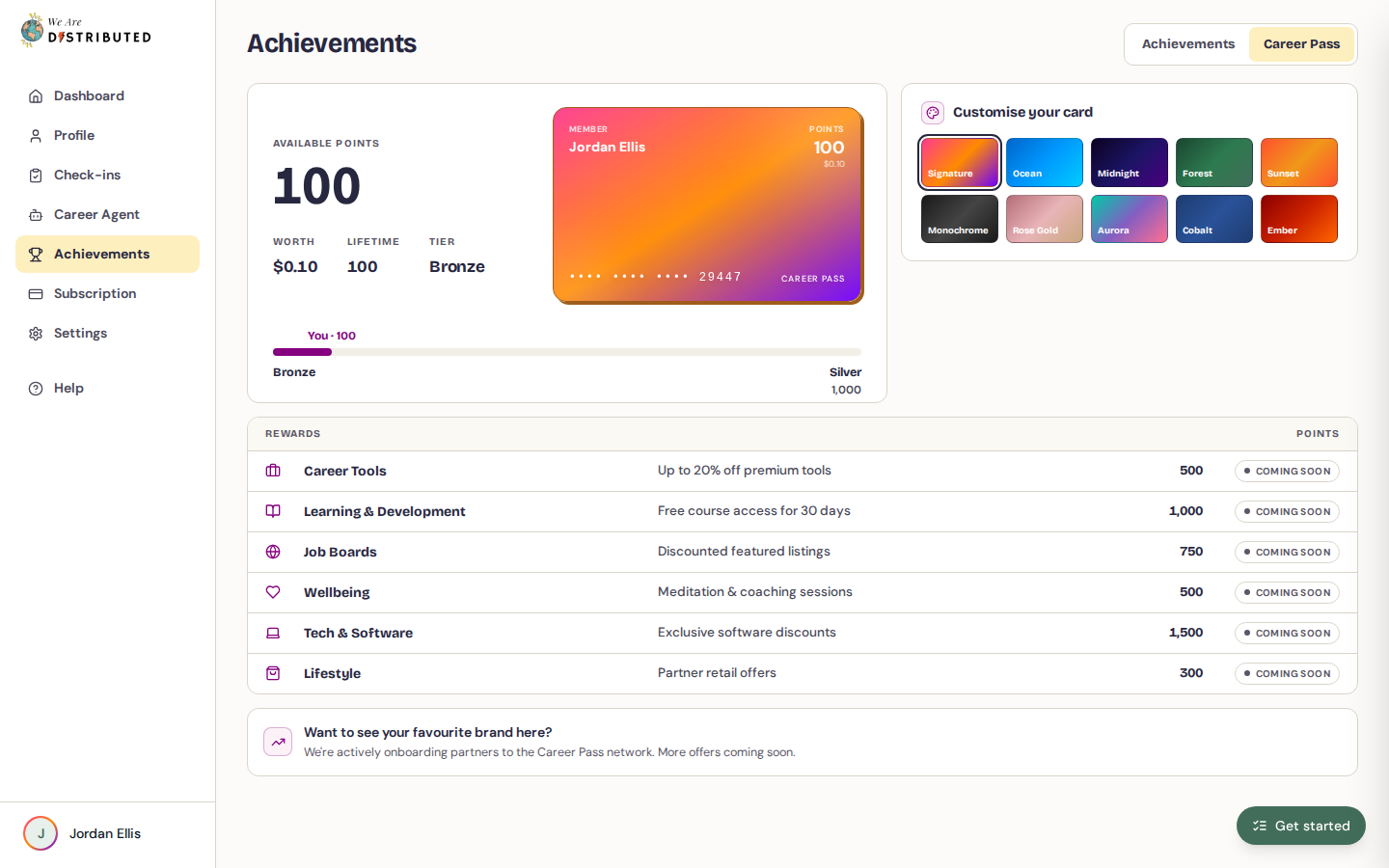This screenshot has height=868, width=1389.
Task: Click the Jordan Ellis Career Pass card preview
Action: [708, 205]
